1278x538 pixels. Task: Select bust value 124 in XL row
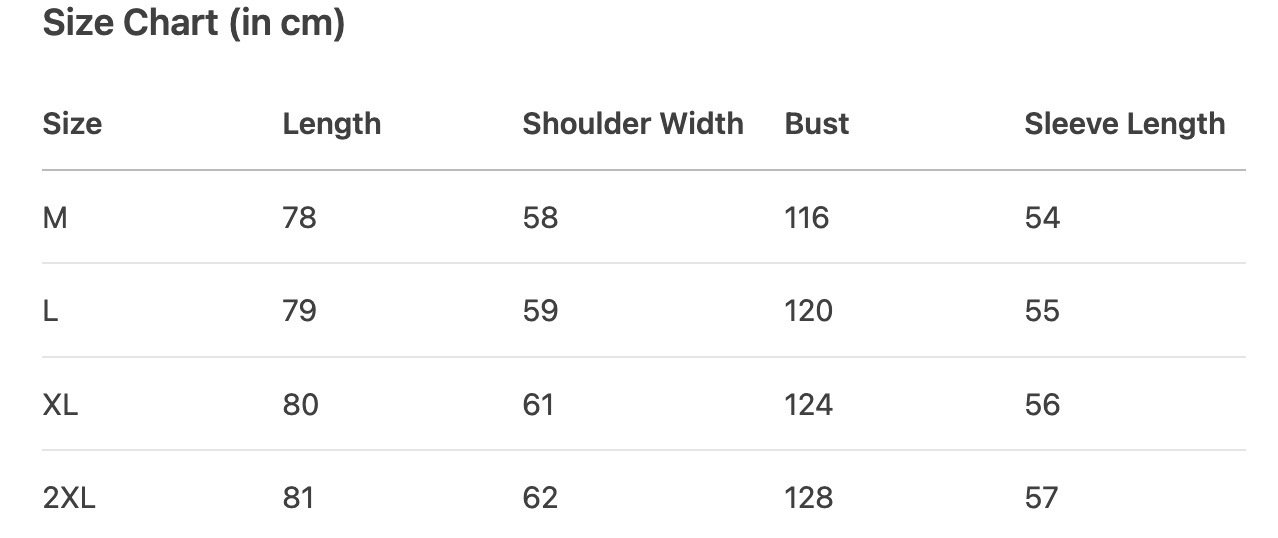pyautogui.click(x=808, y=405)
